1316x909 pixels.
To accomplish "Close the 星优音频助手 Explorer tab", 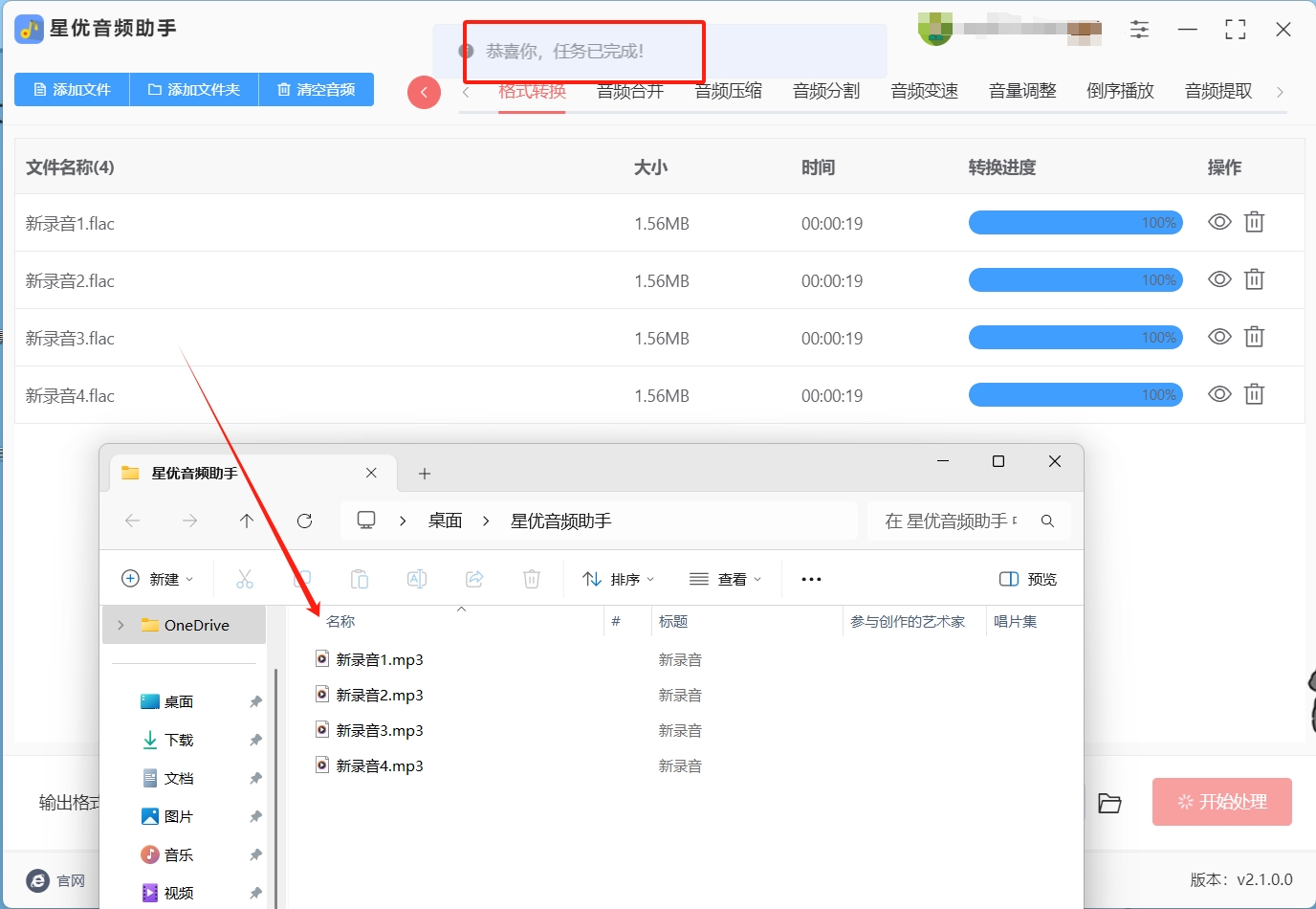I will click(371, 473).
